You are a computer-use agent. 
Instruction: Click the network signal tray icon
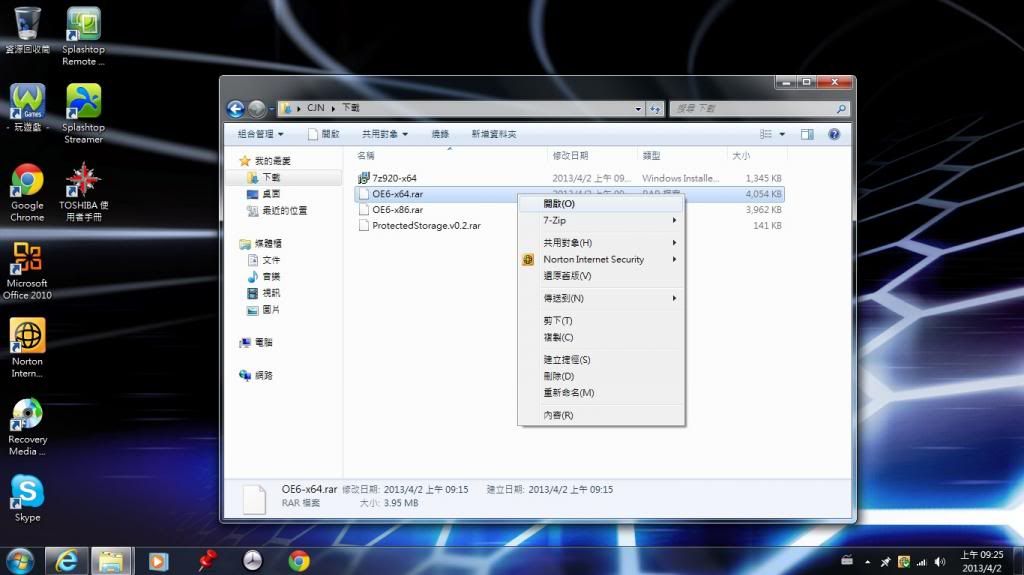click(x=921, y=562)
